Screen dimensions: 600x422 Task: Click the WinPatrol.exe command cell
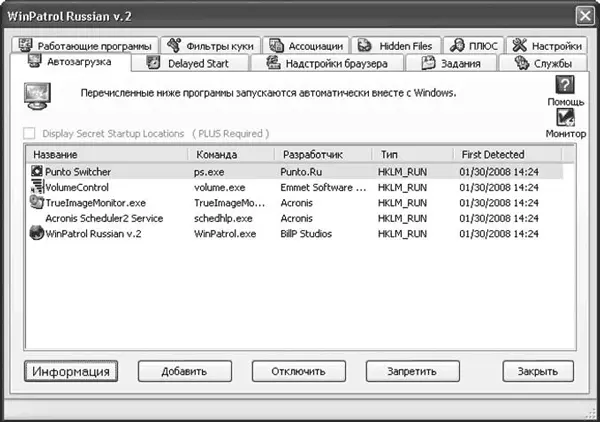coord(225,234)
